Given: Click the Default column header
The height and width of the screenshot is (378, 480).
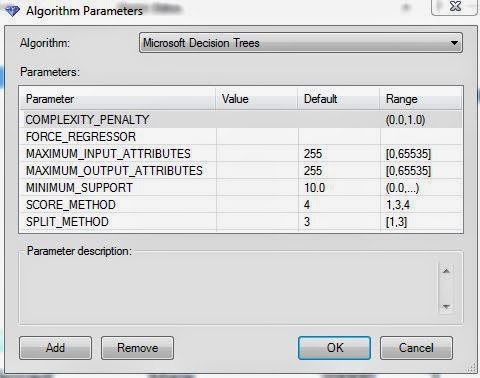Looking at the screenshot, I should [339, 99].
